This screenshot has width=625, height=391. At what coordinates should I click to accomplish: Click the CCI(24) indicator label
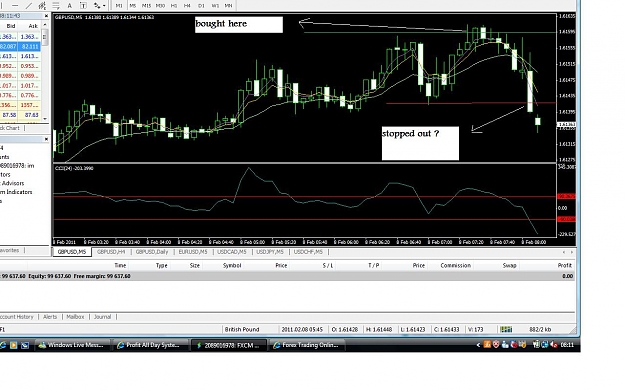click(x=74, y=168)
